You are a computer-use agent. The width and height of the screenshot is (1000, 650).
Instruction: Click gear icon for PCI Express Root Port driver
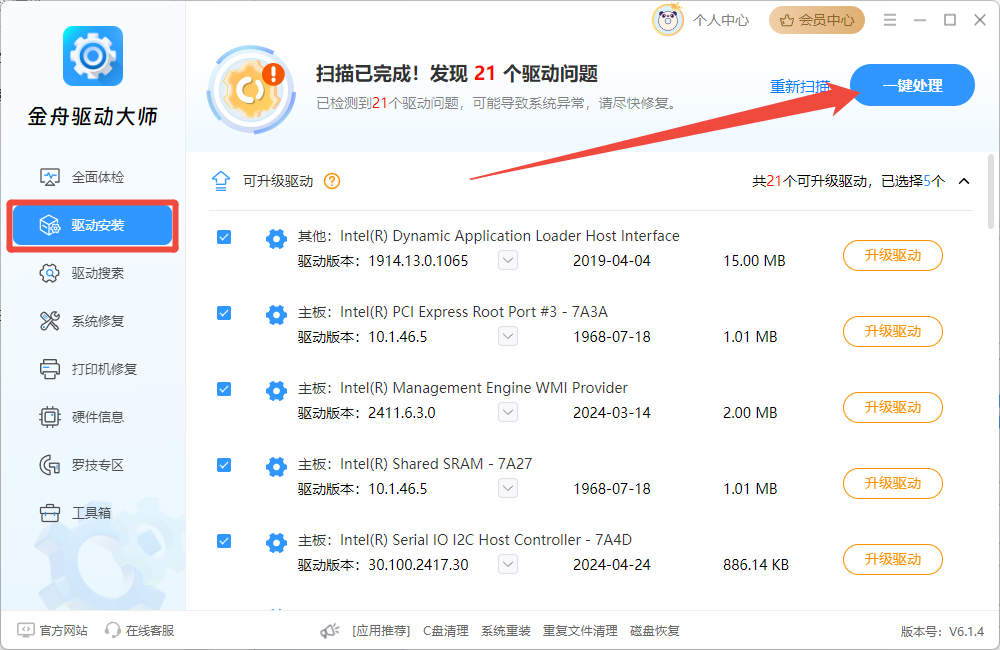276,314
